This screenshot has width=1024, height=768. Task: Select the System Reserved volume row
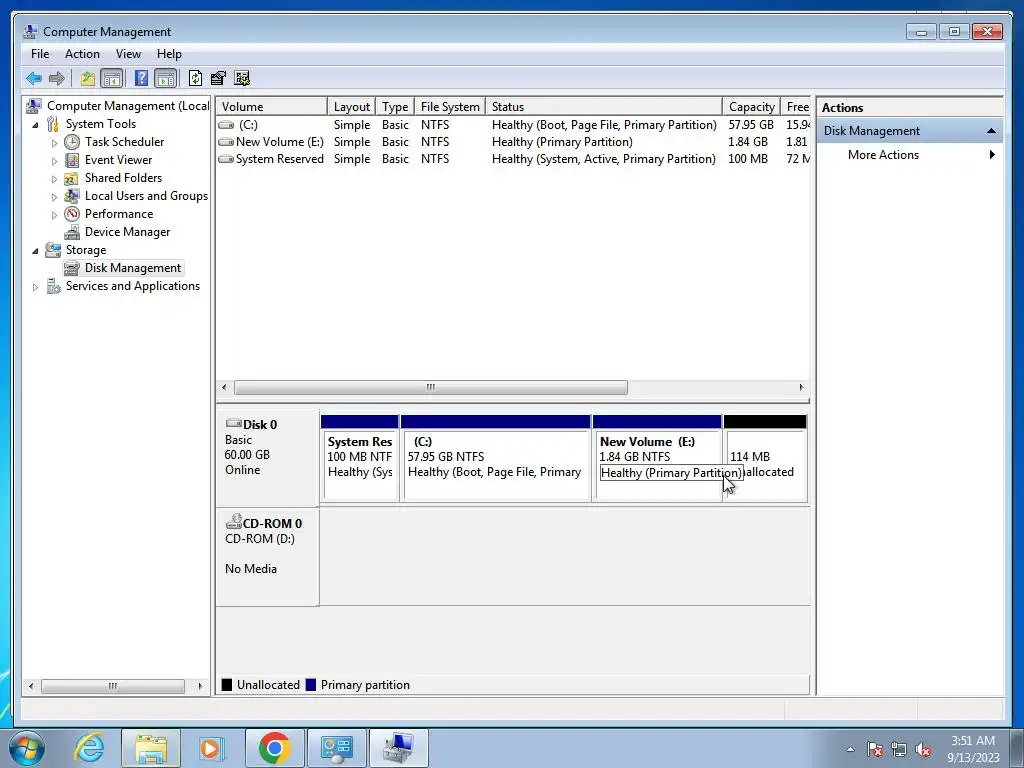click(x=513, y=159)
